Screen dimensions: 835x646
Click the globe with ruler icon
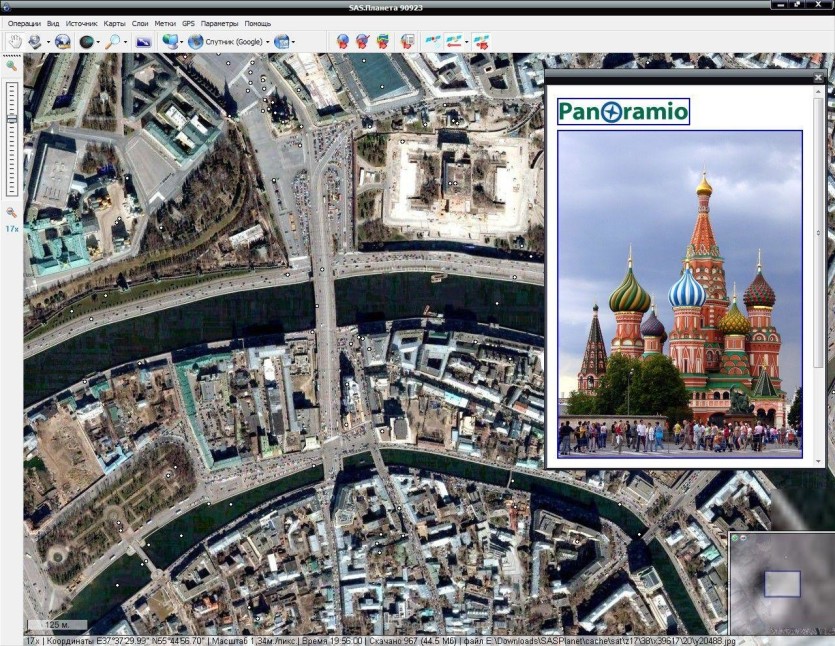(62, 42)
